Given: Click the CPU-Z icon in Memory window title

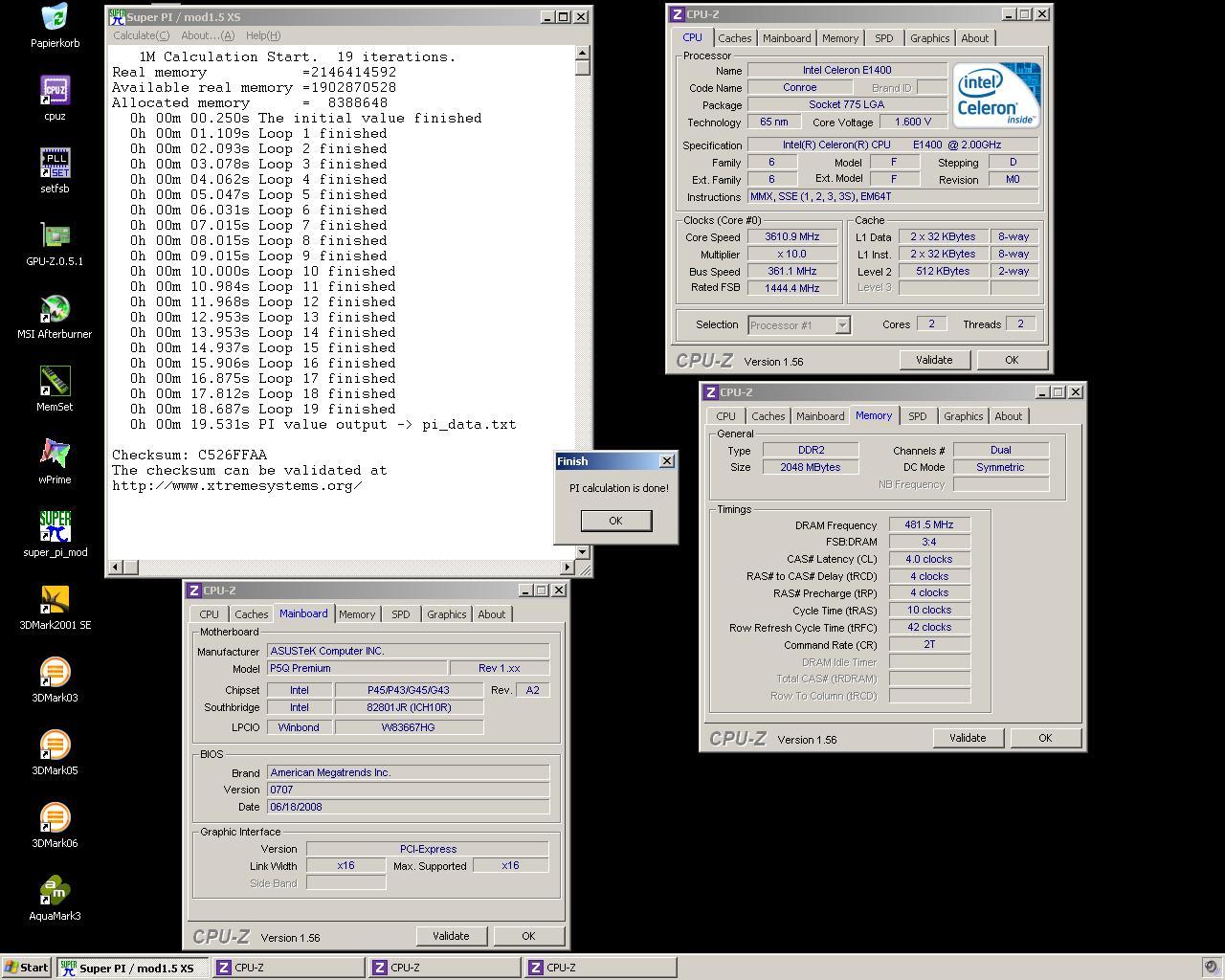Looking at the screenshot, I should point(711,392).
